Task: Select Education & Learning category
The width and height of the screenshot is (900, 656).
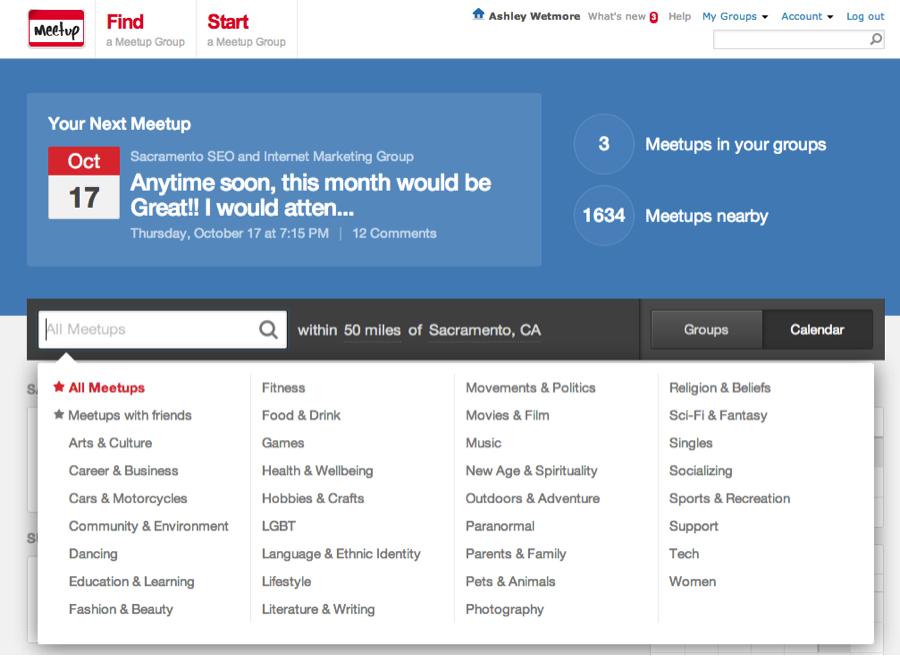Action: (x=131, y=581)
